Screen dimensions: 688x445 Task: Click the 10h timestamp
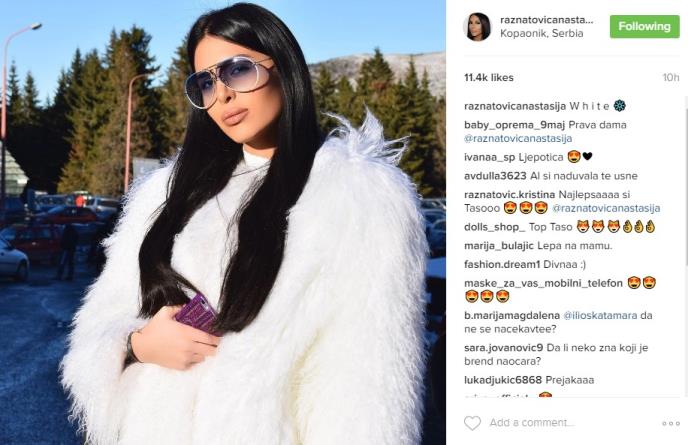[670, 78]
